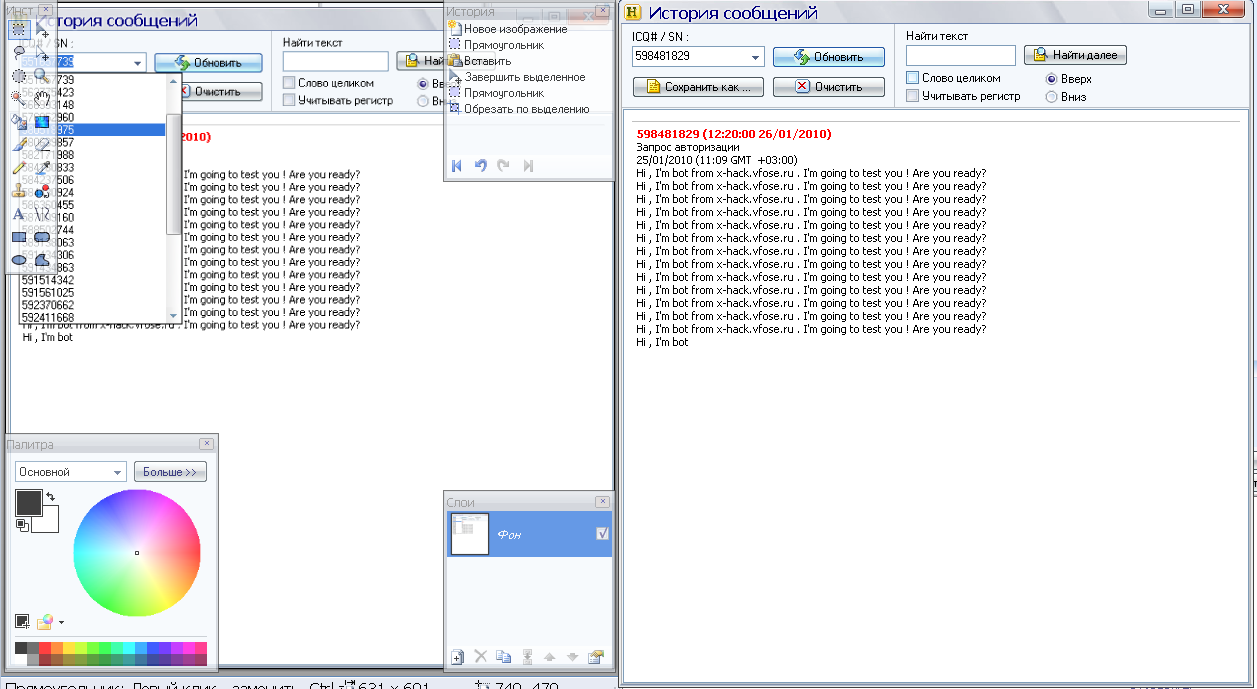Select the Magic Wand tool
Screen dimensions: 1257x689
[19, 97]
